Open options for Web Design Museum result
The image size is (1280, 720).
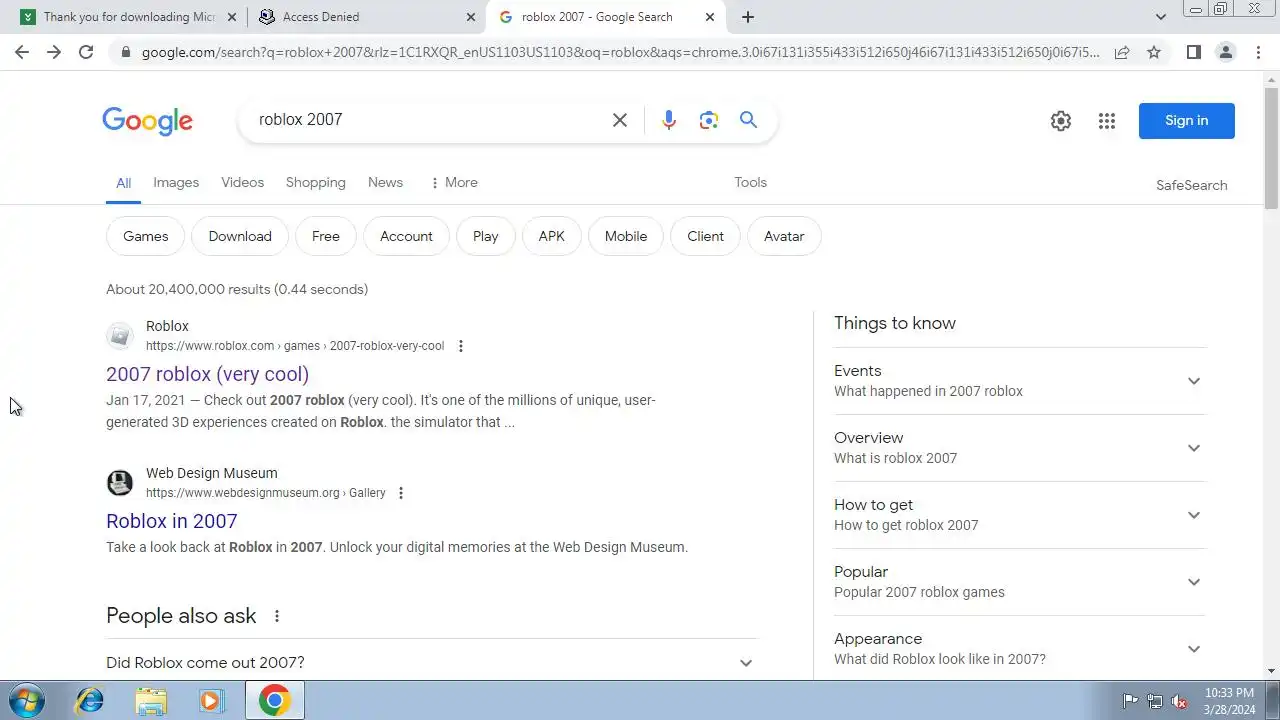(x=401, y=493)
